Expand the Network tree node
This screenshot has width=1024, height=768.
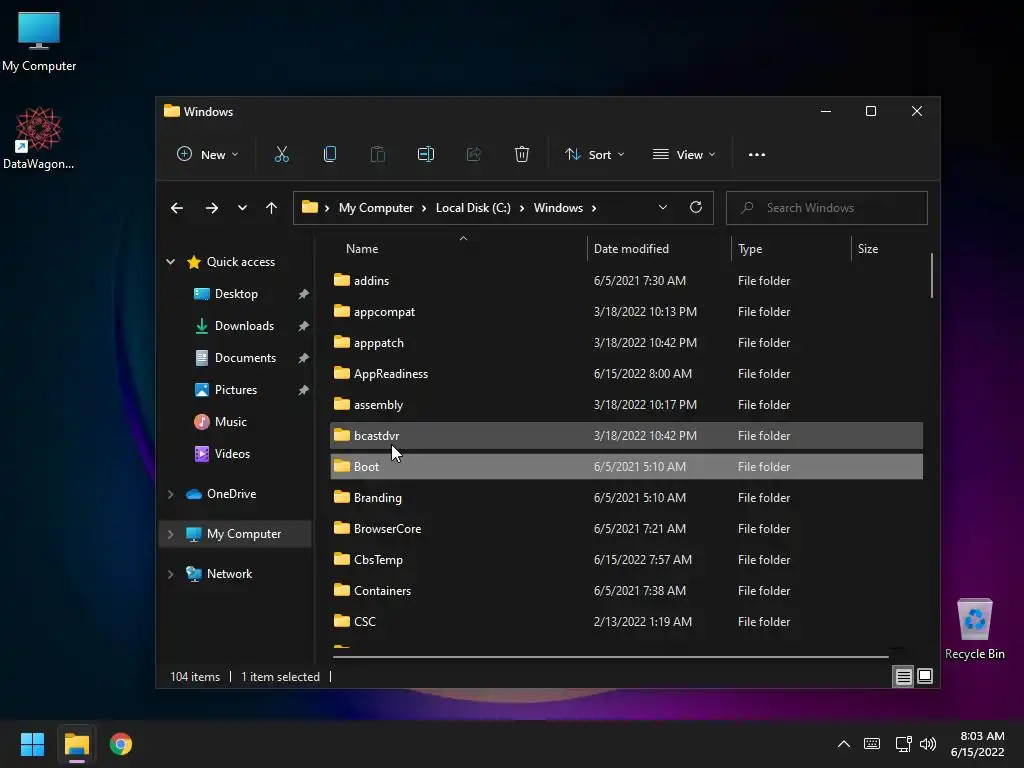(x=170, y=574)
